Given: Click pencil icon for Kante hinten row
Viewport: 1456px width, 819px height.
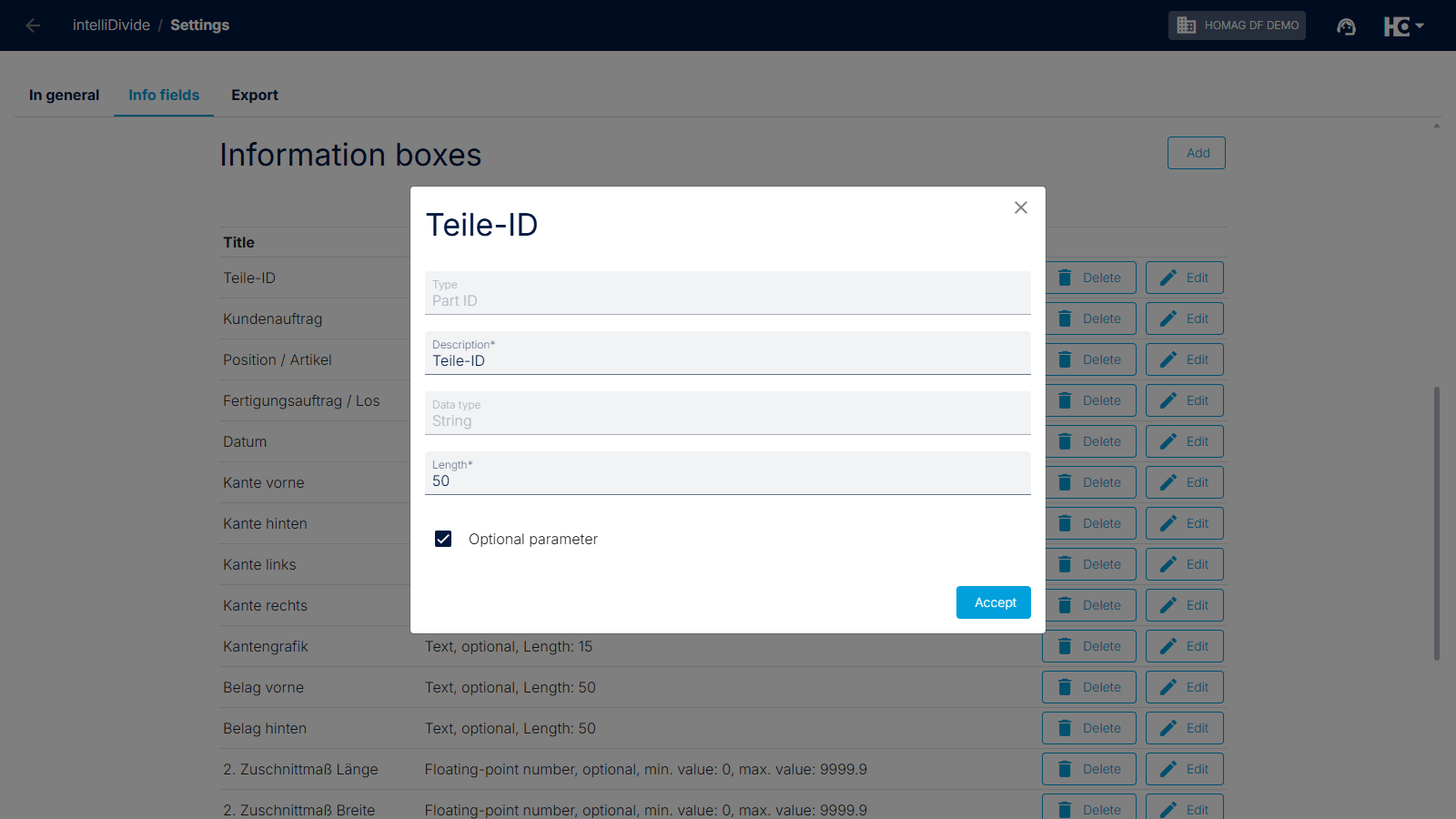Looking at the screenshot, I should 1168,523.
